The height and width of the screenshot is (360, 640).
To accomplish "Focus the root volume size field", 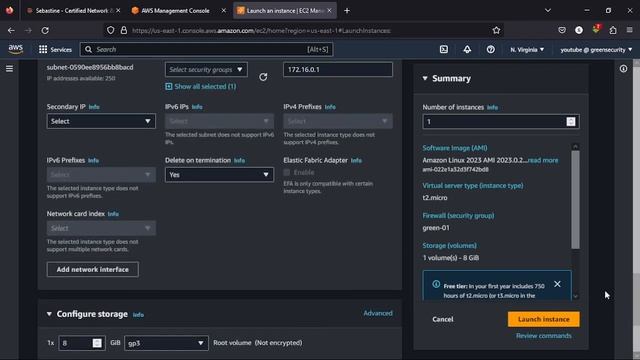I will click(82, 343).
